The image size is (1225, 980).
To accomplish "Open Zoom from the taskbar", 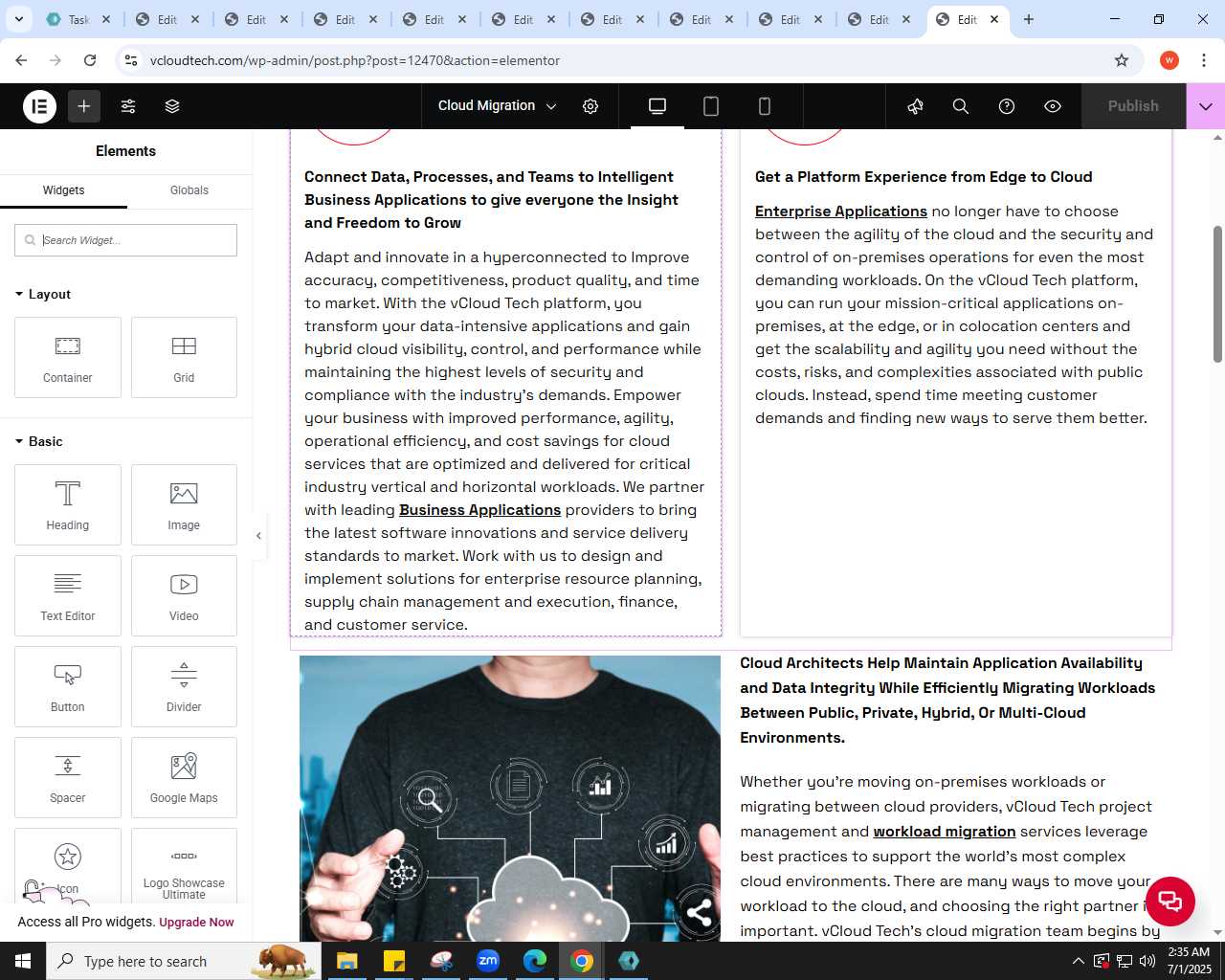I will pos(488,961).
